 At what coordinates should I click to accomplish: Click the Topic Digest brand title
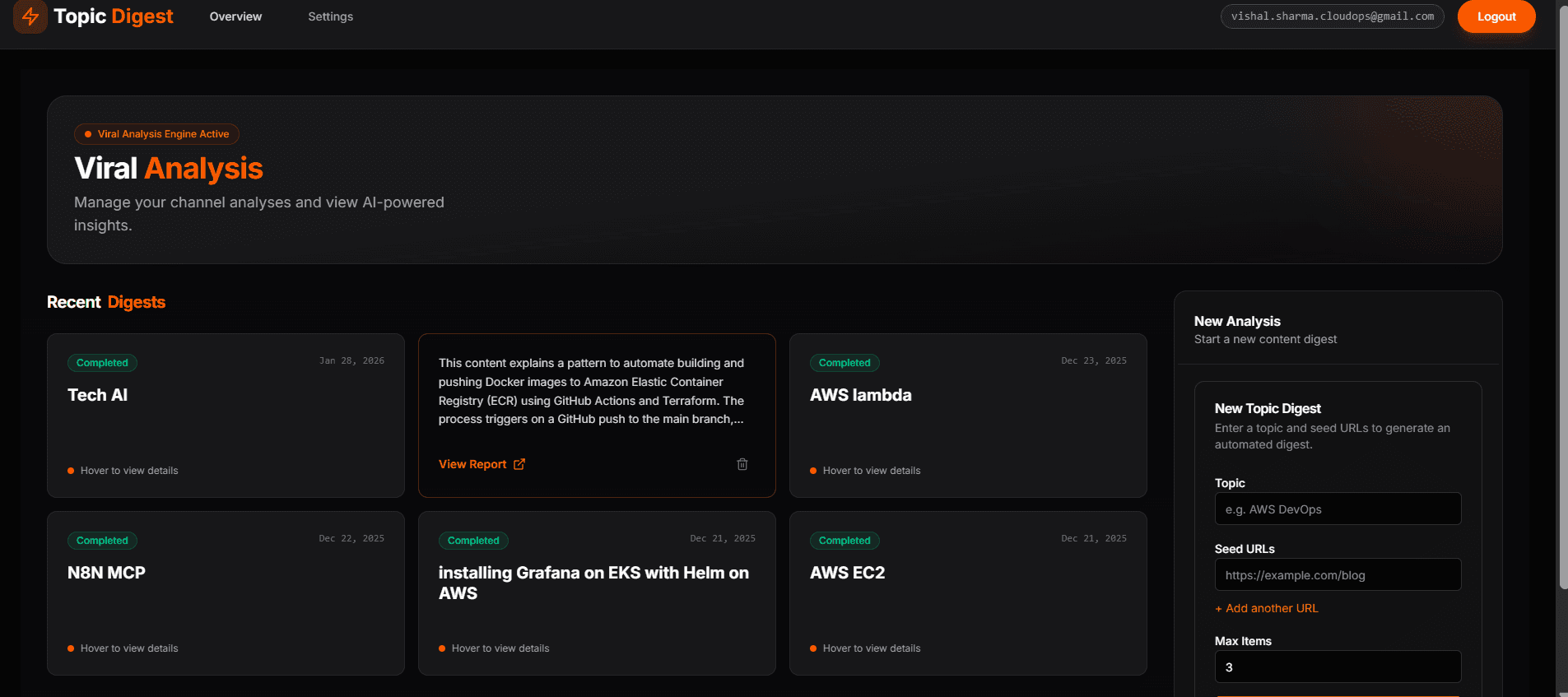point(114,16)
